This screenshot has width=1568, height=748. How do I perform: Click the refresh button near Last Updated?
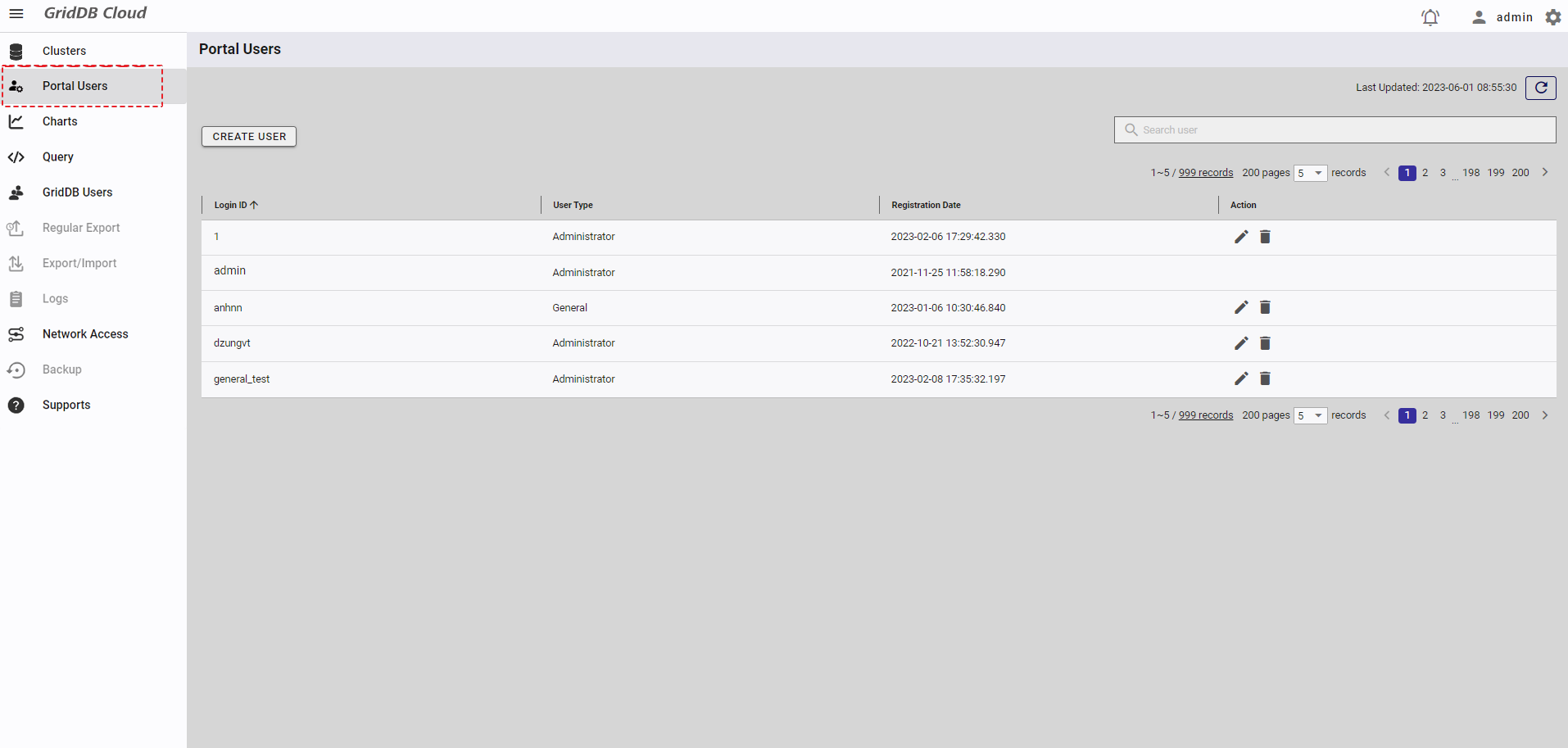coord(1540,88)
